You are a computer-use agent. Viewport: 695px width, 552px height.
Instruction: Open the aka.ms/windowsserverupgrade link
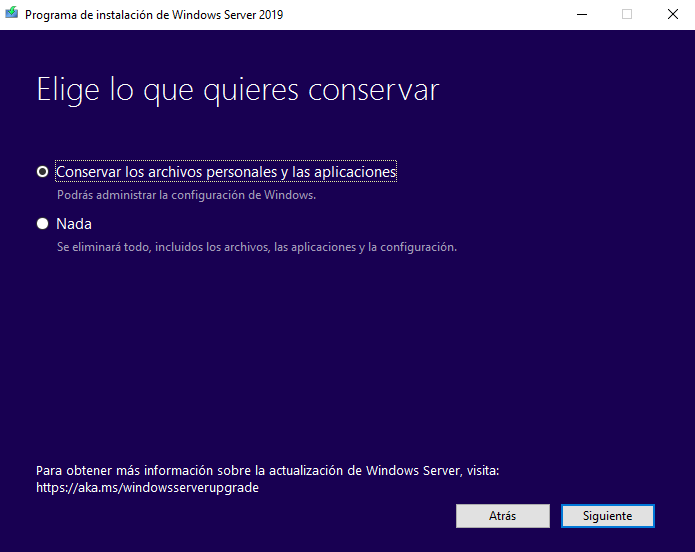pyautogui.click(x=147, y=488)
